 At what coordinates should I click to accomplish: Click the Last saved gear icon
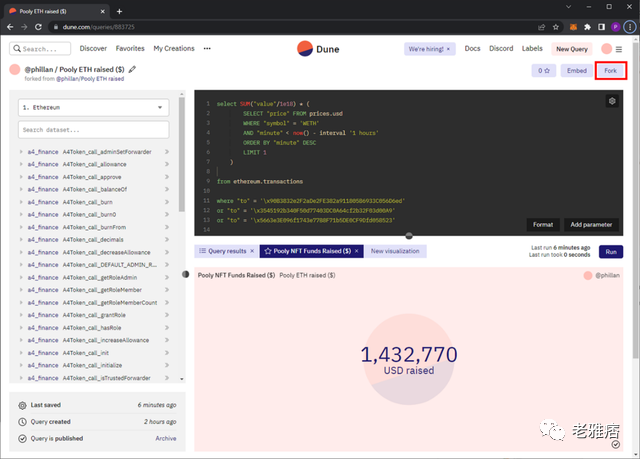click(x=22, y=405)
